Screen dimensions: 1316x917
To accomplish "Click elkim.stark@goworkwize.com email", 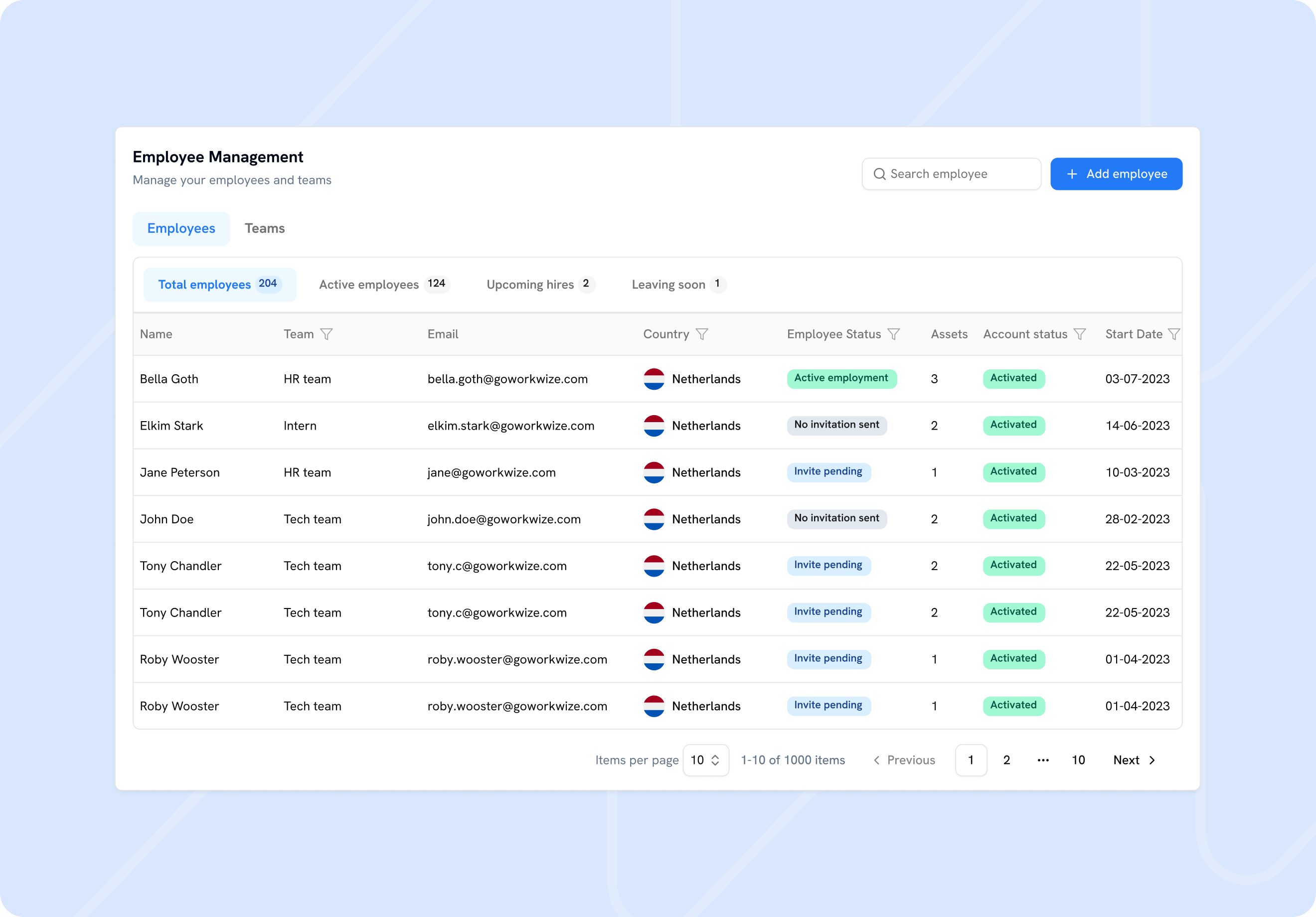I will coord(510,426).
